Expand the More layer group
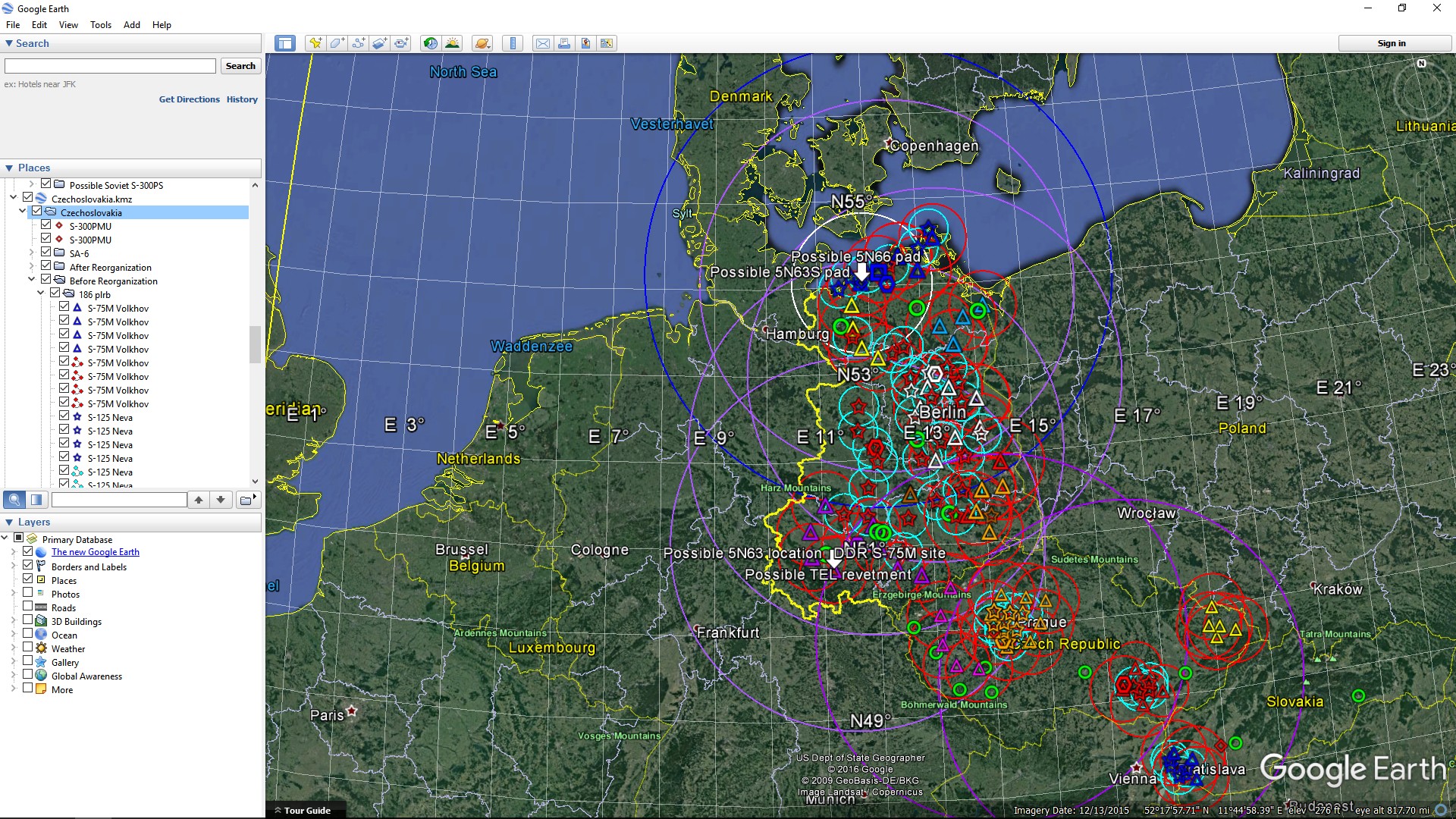This screenshot has height=819, width=1456. [x=14, y=689]
